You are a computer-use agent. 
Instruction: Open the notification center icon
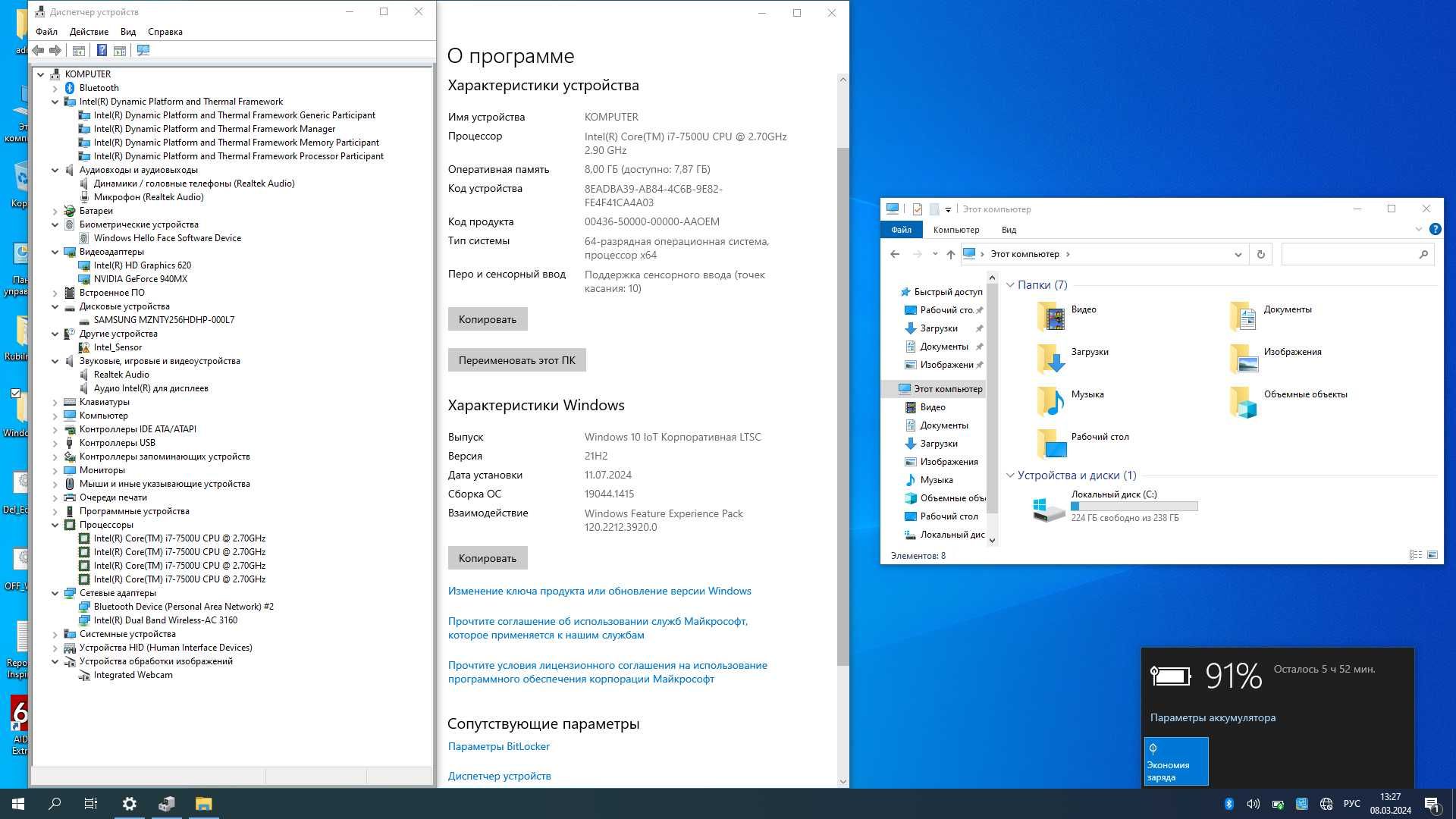coord(1432,804)
